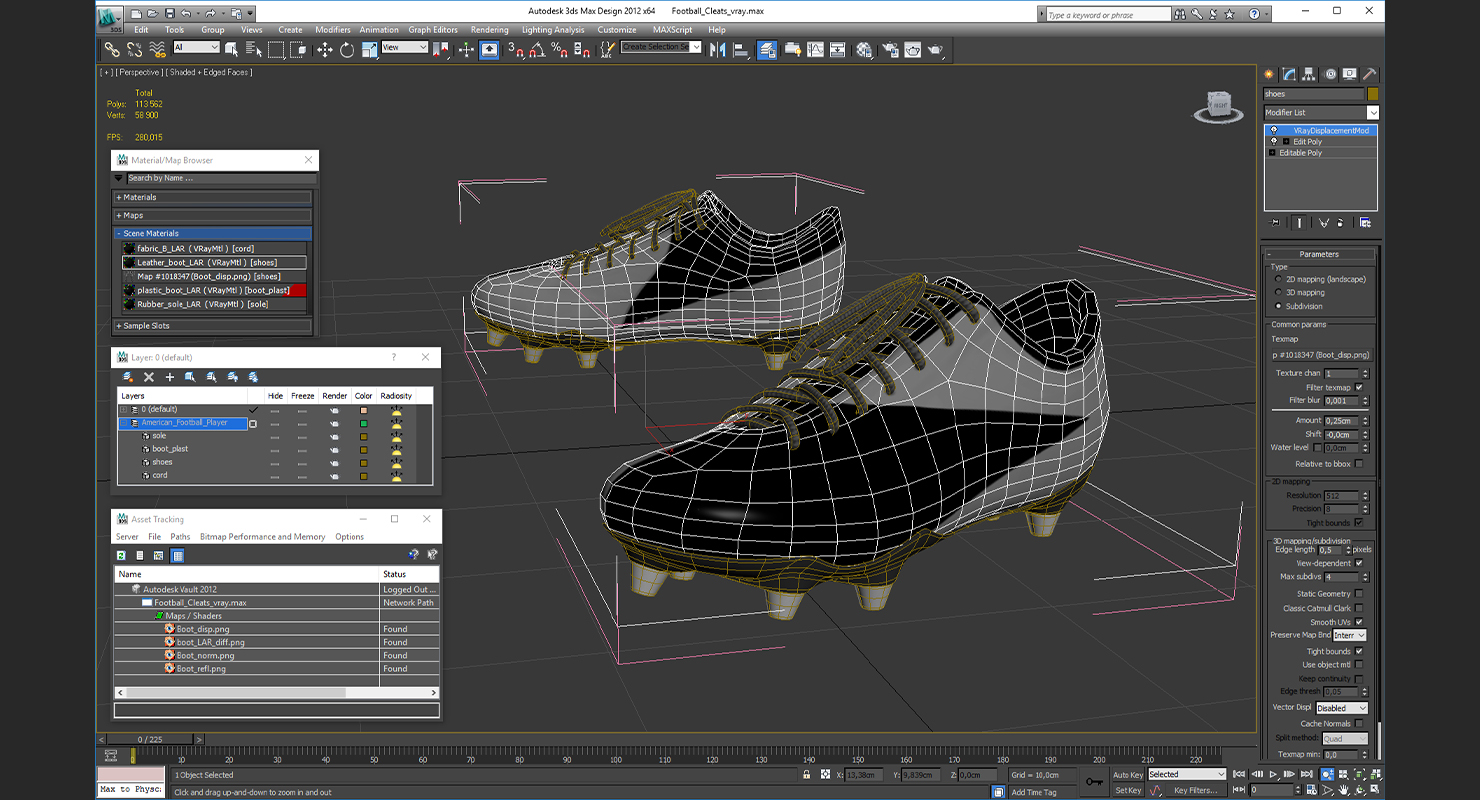1480x800 pixels.
Task: Open the Vector Displ Disabled dropdown
Action: click(1341, 708)
